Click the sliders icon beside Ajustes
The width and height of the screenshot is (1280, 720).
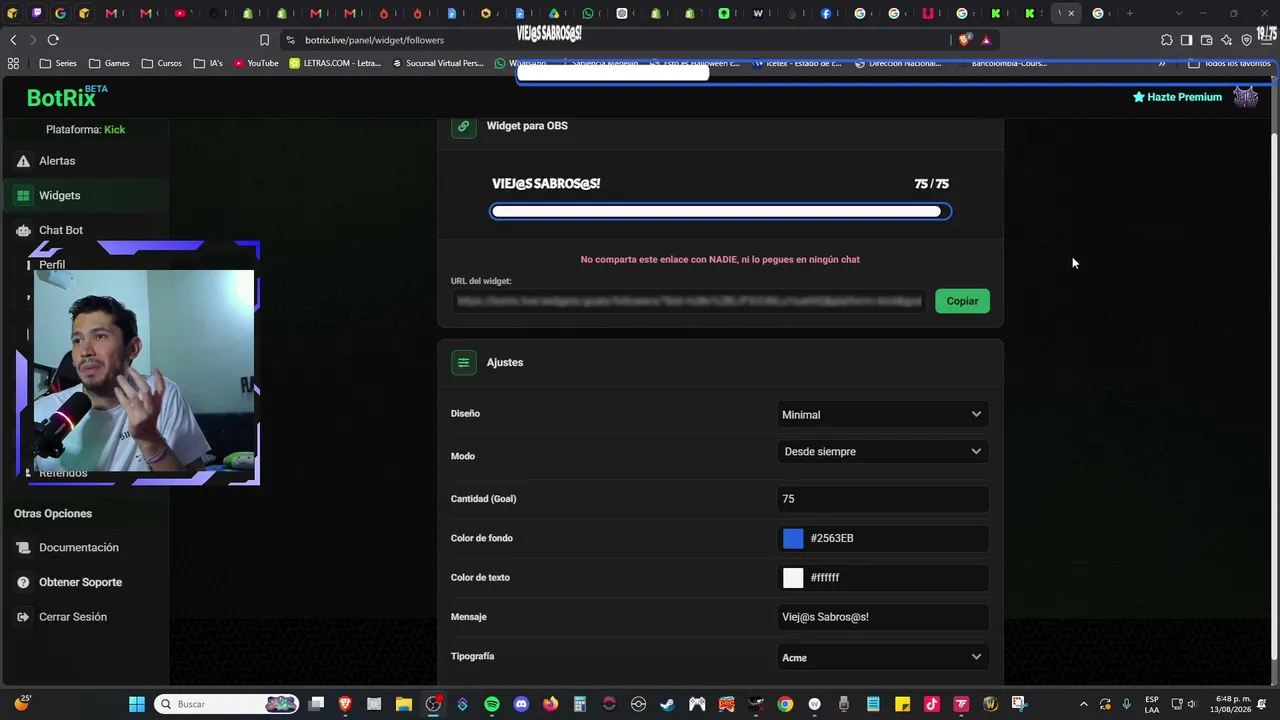(x=463, y=363)
